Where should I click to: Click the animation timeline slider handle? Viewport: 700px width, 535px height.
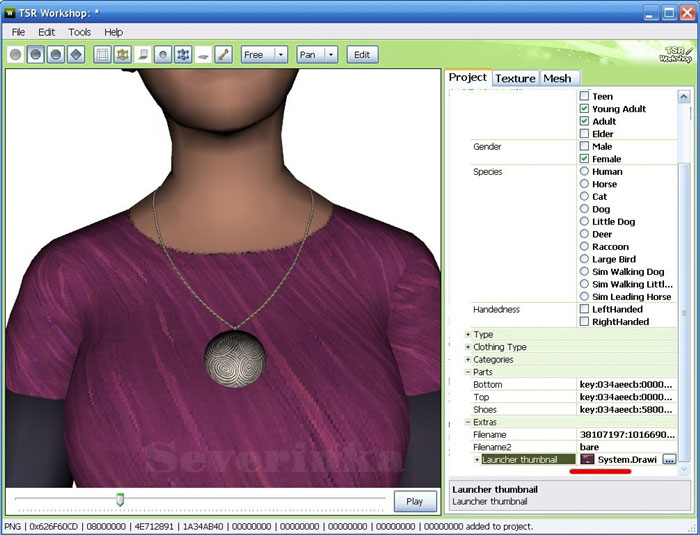point(120,498)
